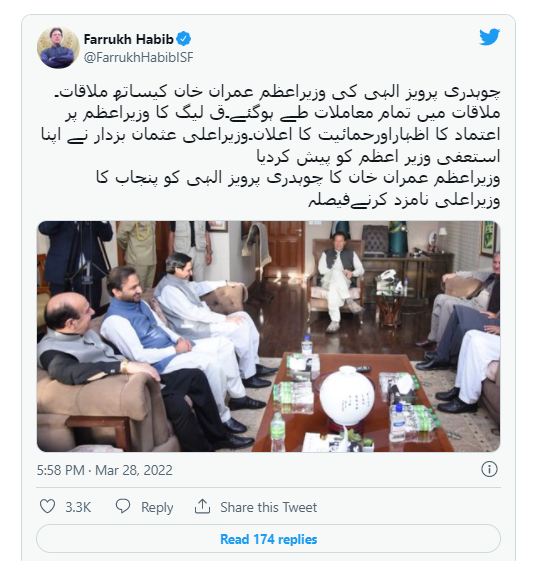Click the blue verified badge

point(184,39)
